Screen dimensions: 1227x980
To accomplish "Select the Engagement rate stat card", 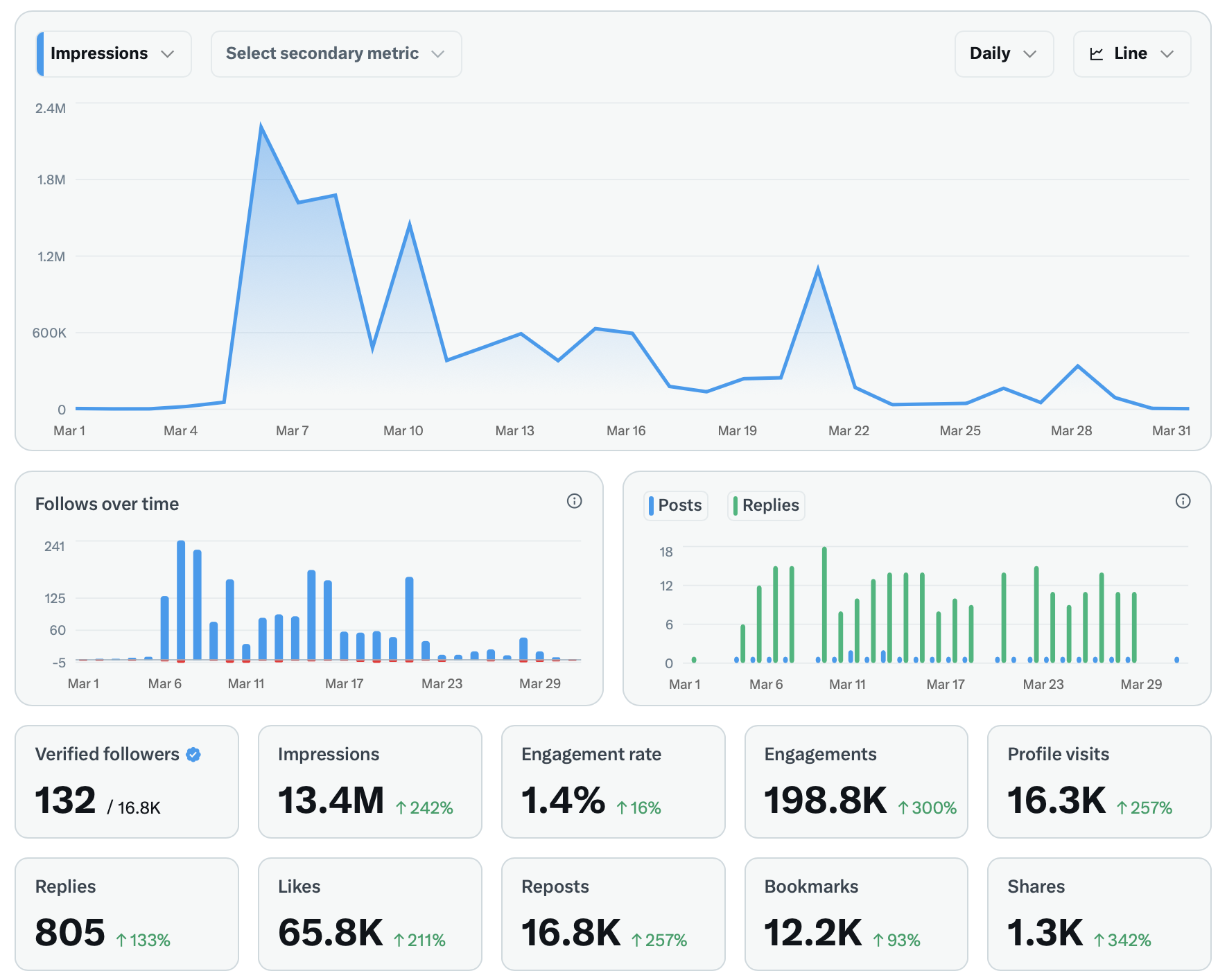I will click(613, 781).
